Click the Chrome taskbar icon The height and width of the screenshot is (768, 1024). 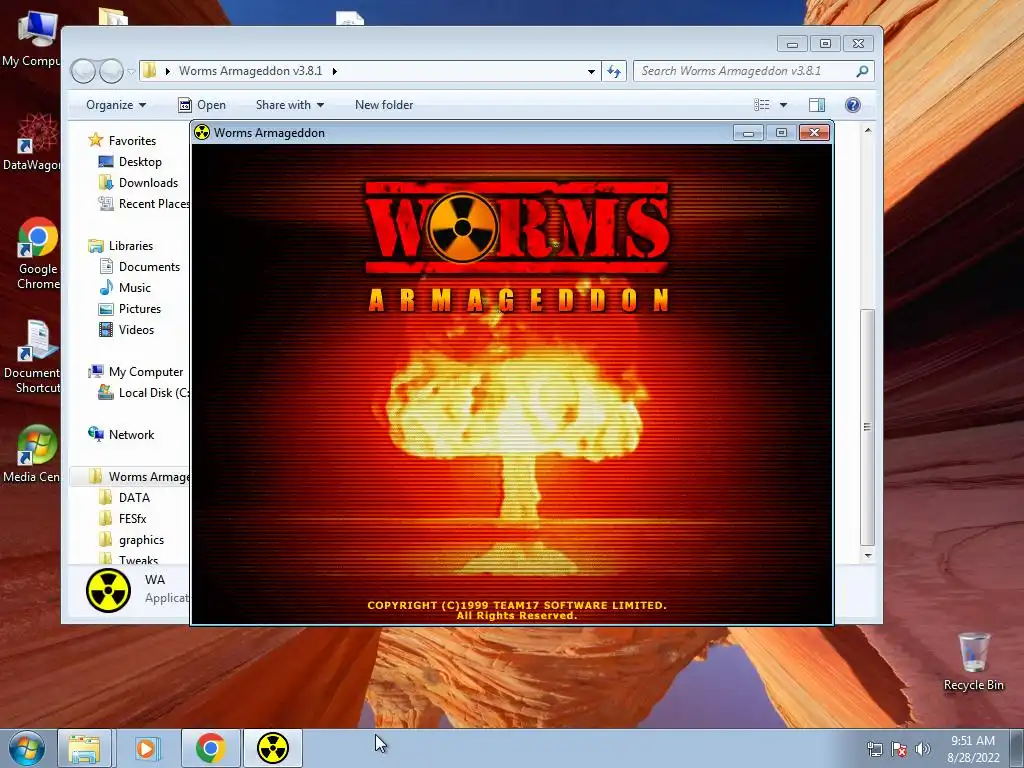coord(210,748)
